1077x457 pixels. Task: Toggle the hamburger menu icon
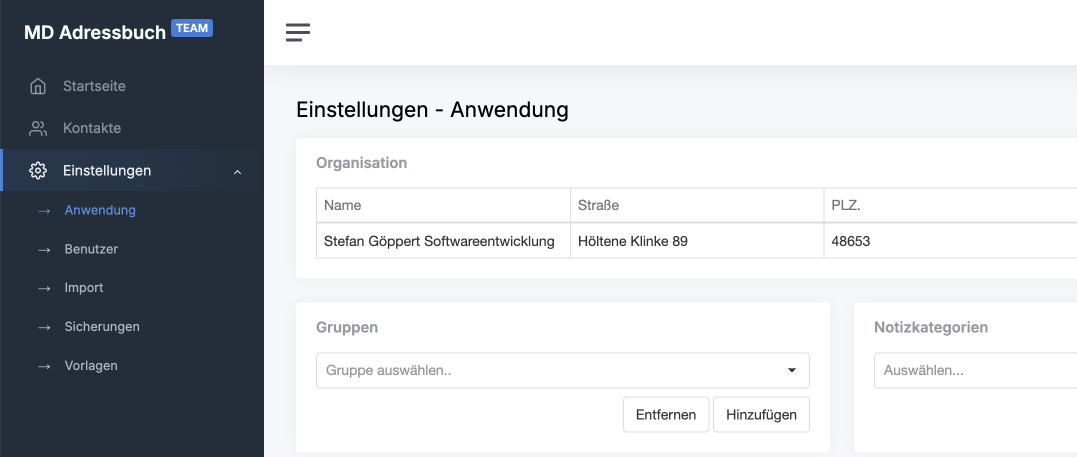point(298,32)
